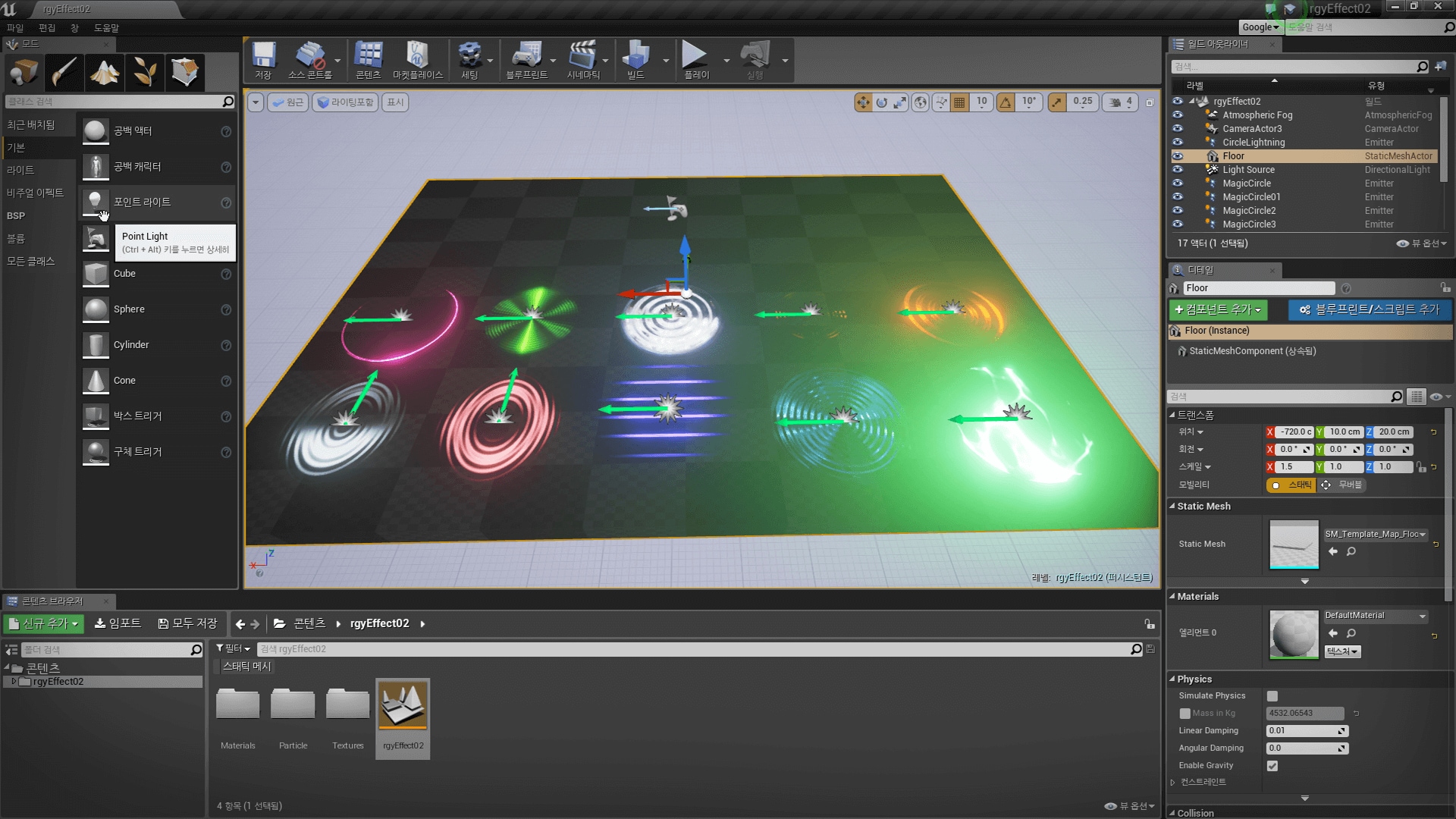1456x819 pixels.
Task: Open DefaultMaterial dropdown
Action: point(1376,616)
